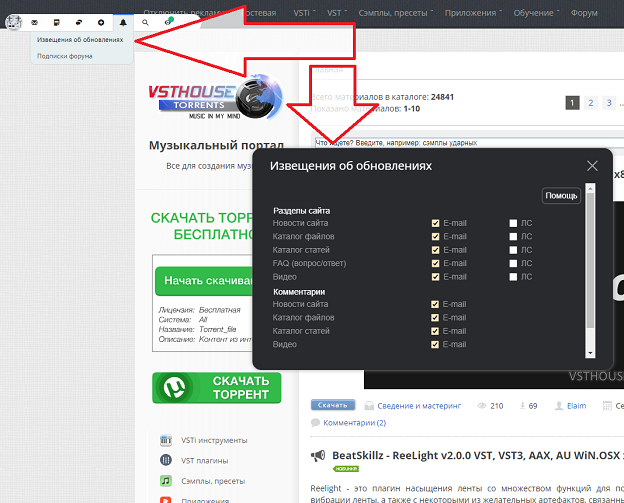Image resolution: width=624 pixels, height=503 pixels.
Task: Open the user avatar icon in admin bar
Action: point(14,22)
